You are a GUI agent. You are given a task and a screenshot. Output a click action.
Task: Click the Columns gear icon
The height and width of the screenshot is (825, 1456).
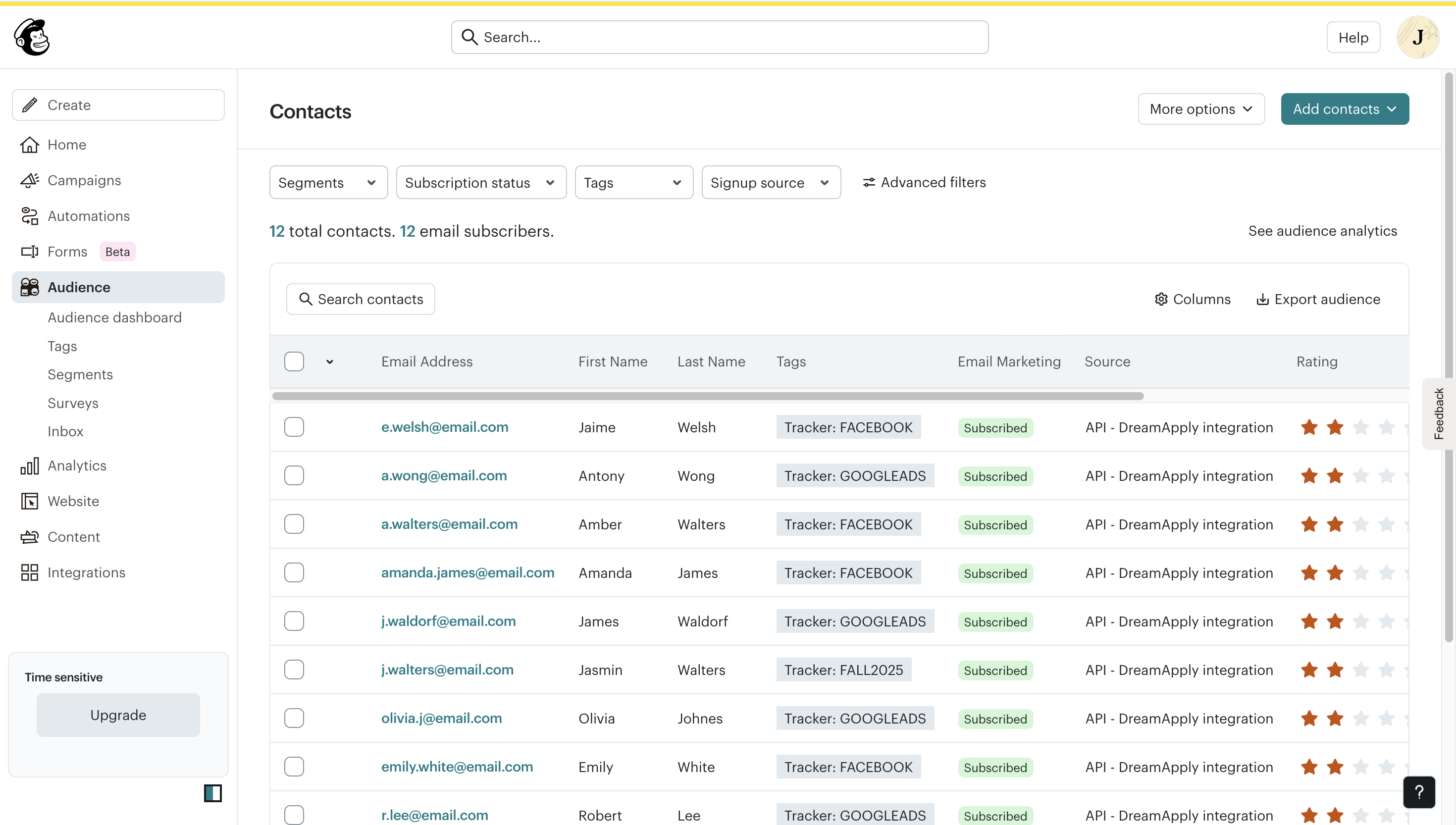1161,299
